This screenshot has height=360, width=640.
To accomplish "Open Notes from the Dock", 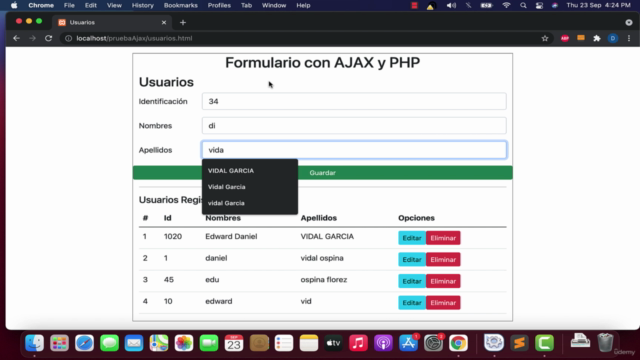I will pos(309,343).
